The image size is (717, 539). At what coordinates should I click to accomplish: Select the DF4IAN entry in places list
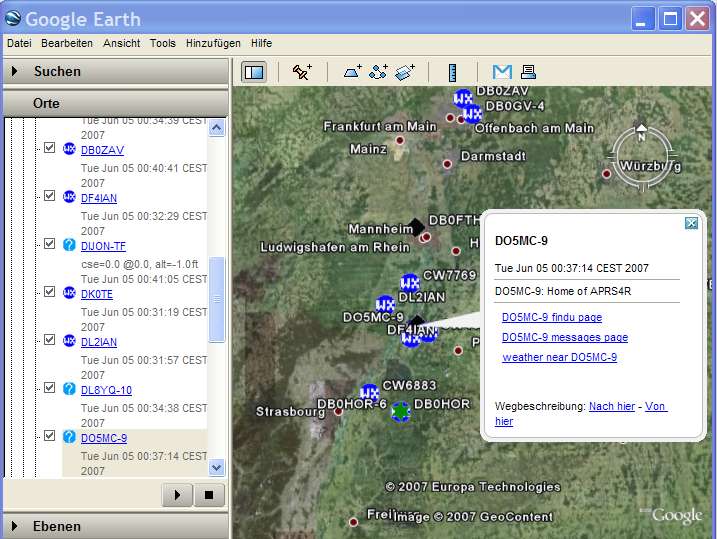tap(99, 198)
